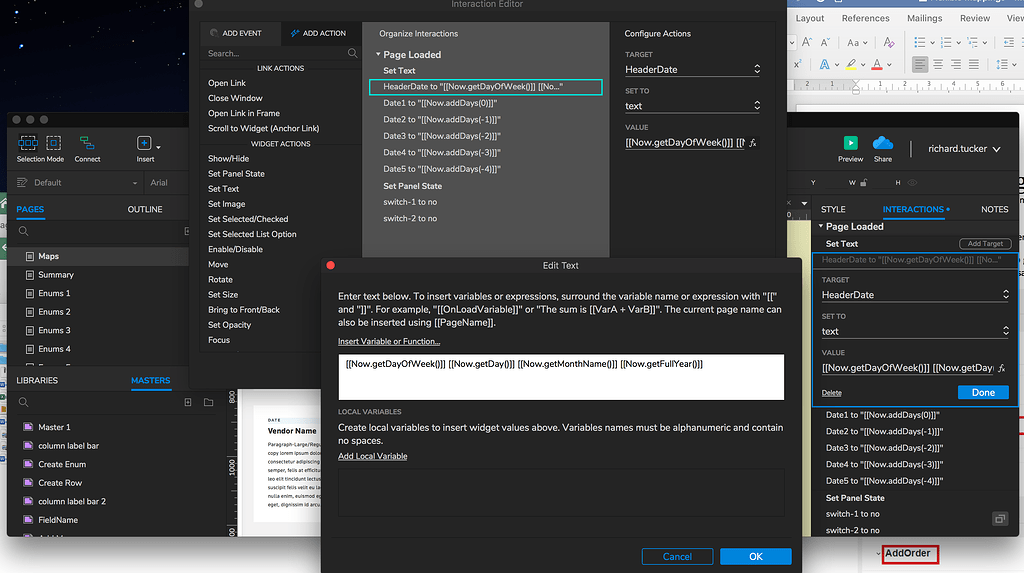Image resolution: width=1024 pixels, height=573 pixels.
Task: Click the green Preview play icon
Action: [x=850, y=143]
